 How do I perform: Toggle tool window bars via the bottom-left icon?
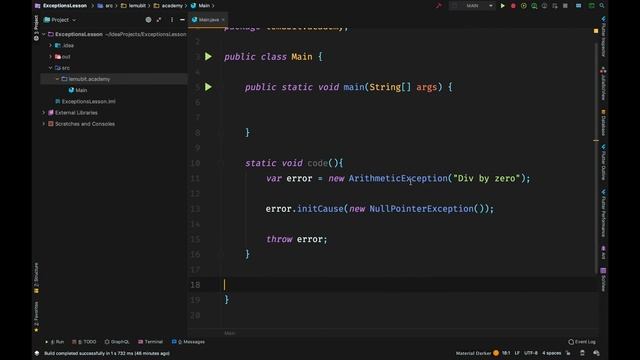point(37,353)
